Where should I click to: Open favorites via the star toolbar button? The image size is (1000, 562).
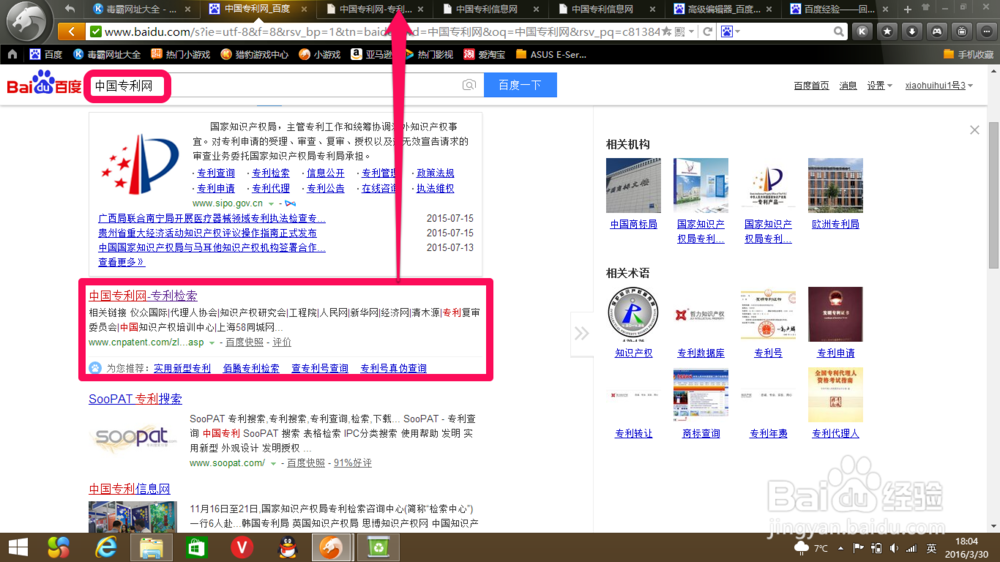click(887, 31)
